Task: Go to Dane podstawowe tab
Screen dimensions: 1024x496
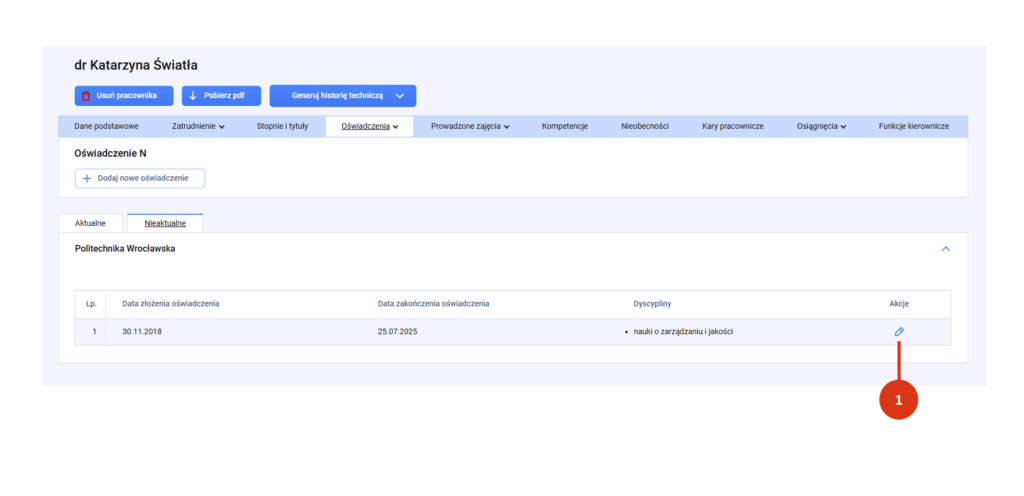Action: tap(106, 126)
